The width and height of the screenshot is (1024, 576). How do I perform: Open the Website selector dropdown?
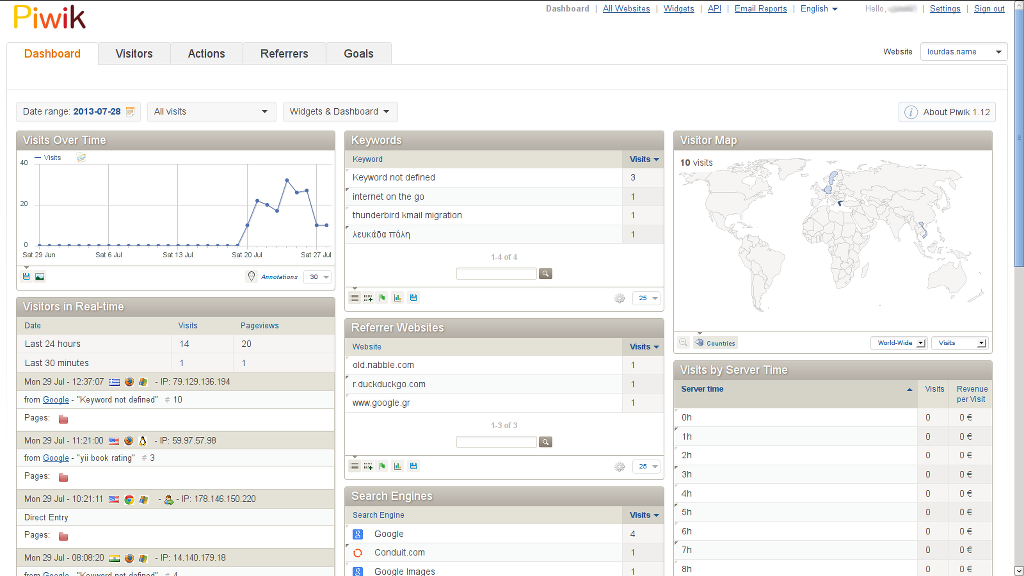click(963, 52)
